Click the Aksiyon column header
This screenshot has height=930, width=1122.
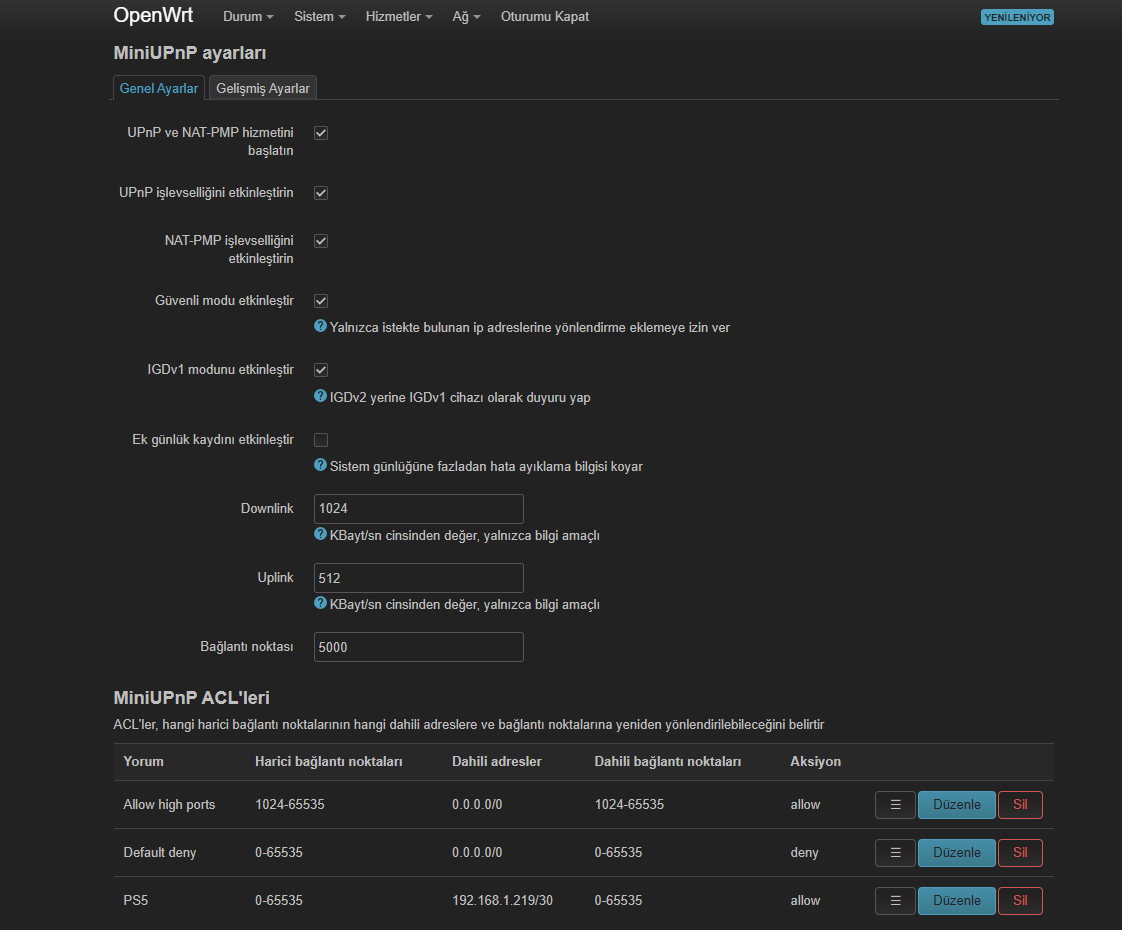click(x=815, y=761)
